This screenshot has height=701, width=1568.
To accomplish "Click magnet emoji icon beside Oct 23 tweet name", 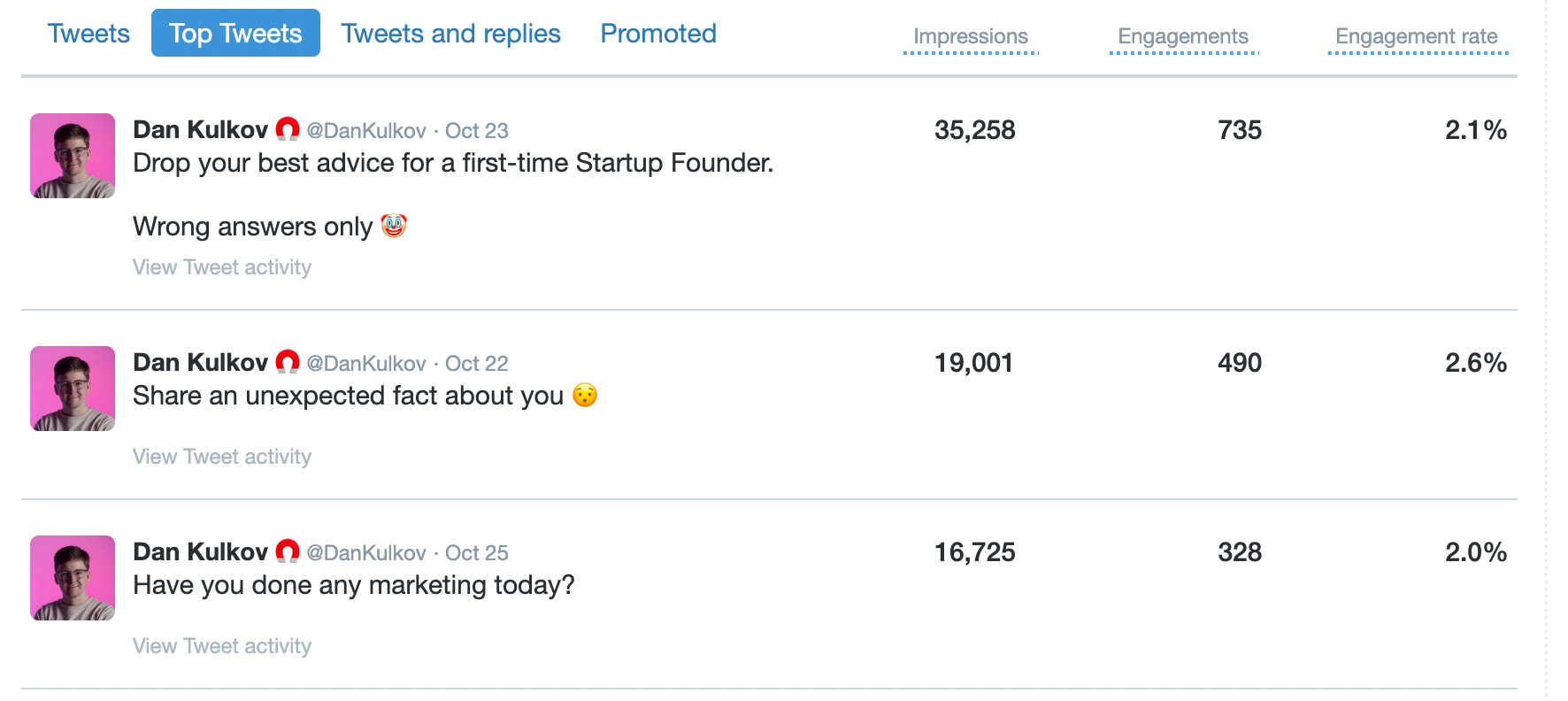I will [288, 129].
